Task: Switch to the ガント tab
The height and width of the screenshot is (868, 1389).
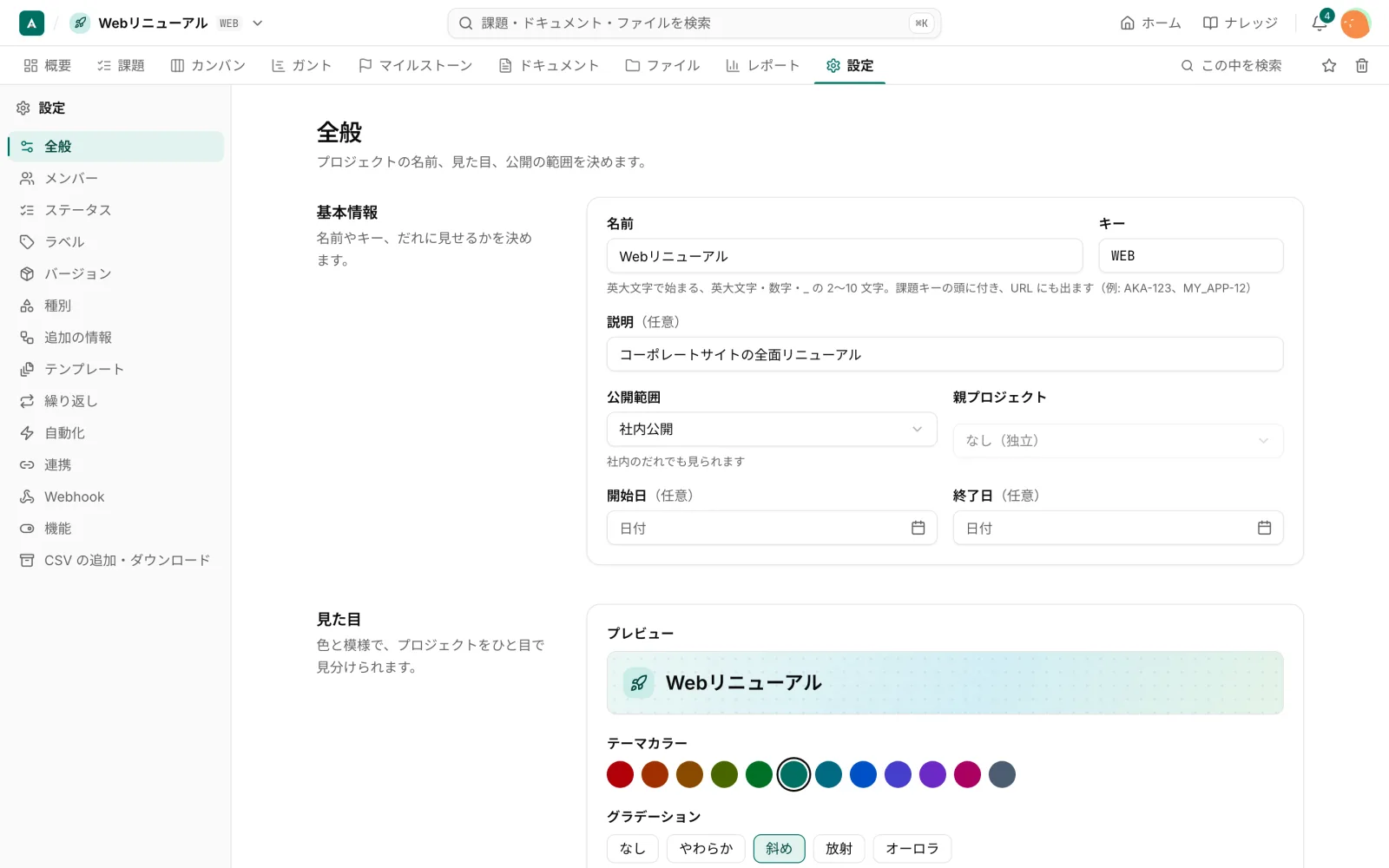Action: [x=301, y=65]
